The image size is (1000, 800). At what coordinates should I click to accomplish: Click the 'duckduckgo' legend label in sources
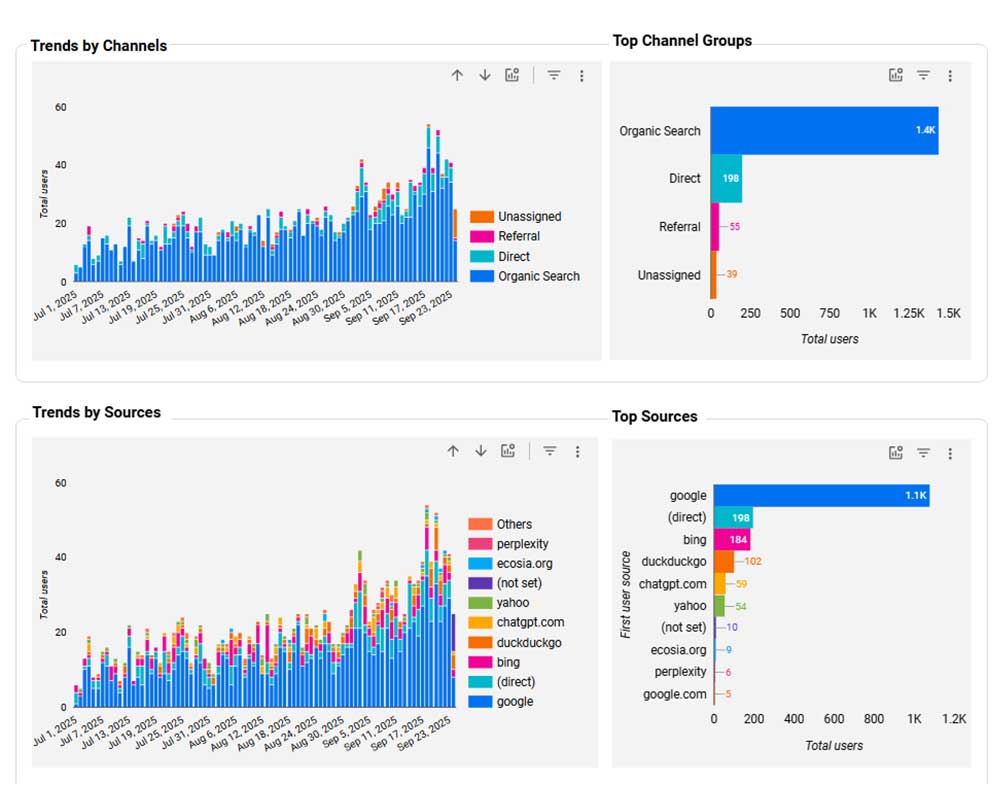point(529,642)
